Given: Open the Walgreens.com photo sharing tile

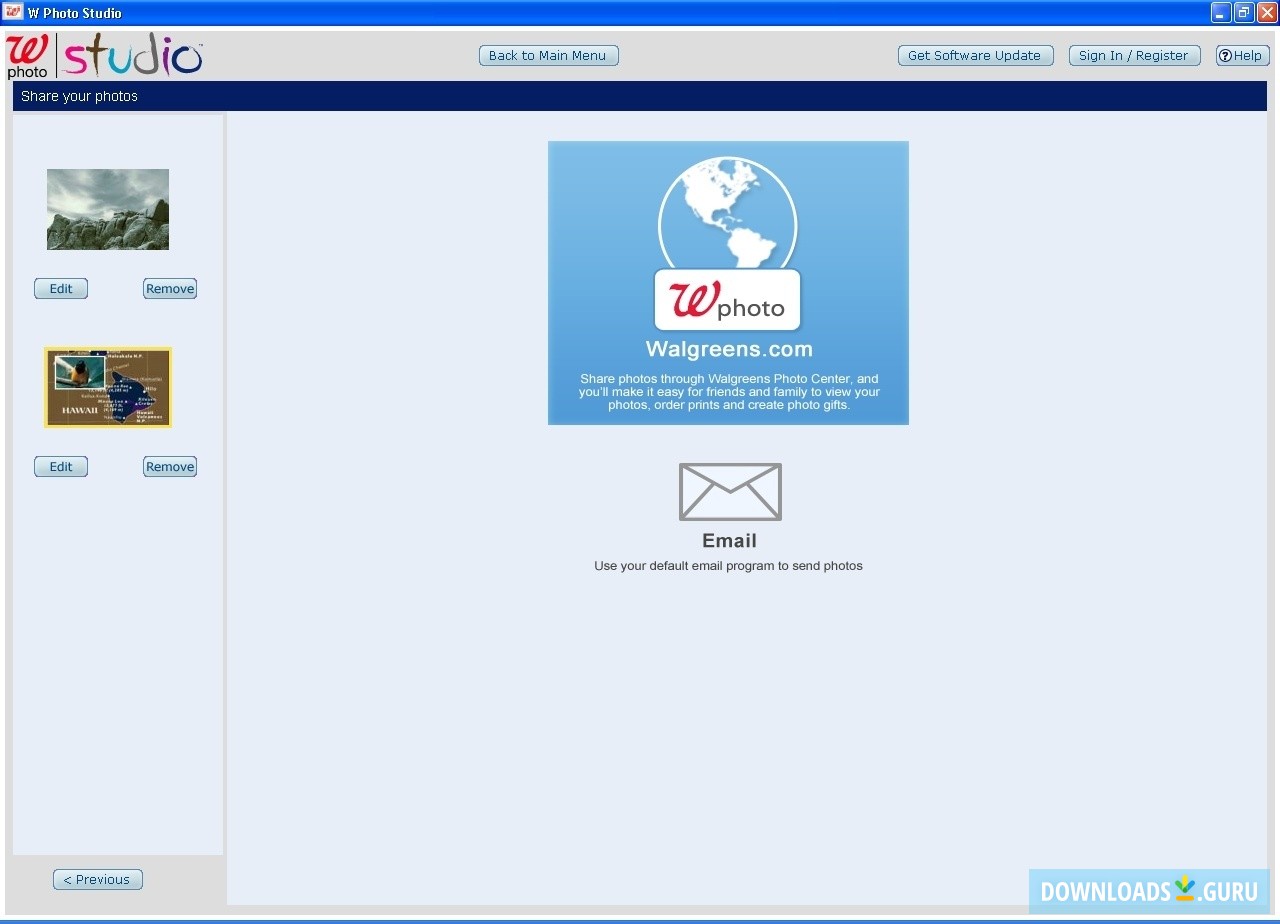Looking at the screenshot, I should (728, 283).
